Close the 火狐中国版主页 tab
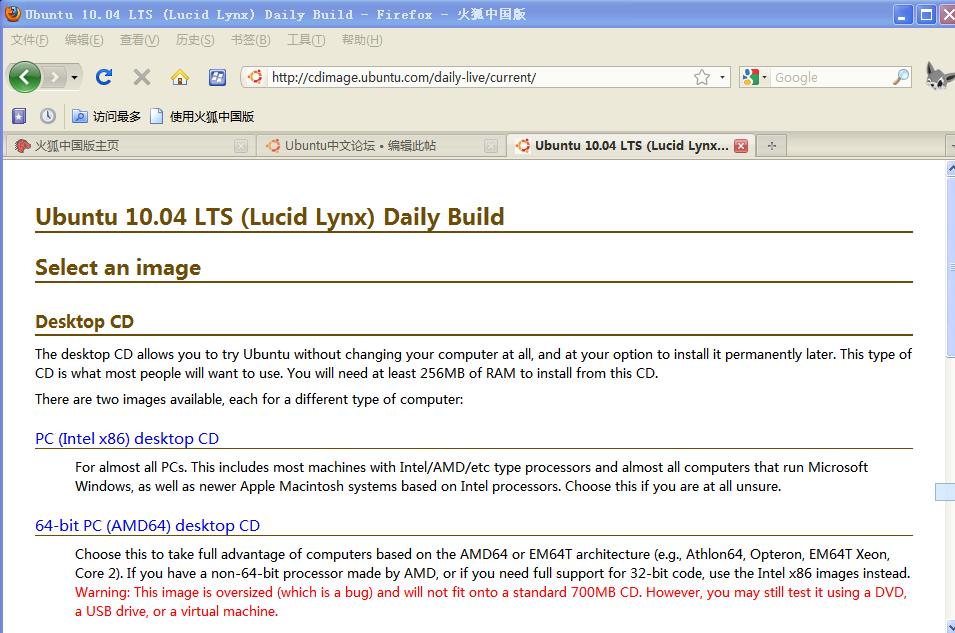Screen dimensions: 955x633 pyautogui.click(x=241, y=146)
